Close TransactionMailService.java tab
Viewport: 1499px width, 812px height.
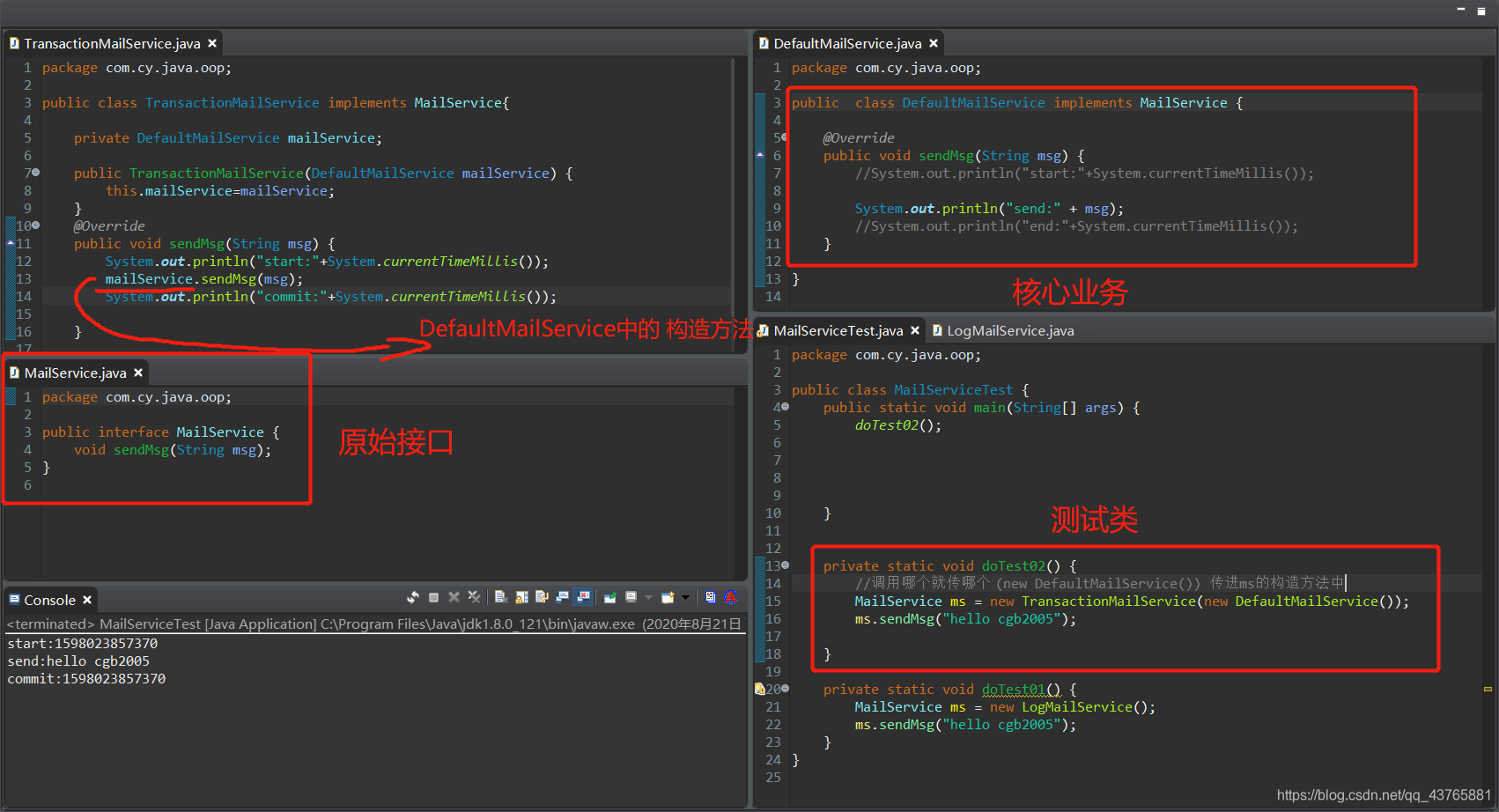[212, 43]
